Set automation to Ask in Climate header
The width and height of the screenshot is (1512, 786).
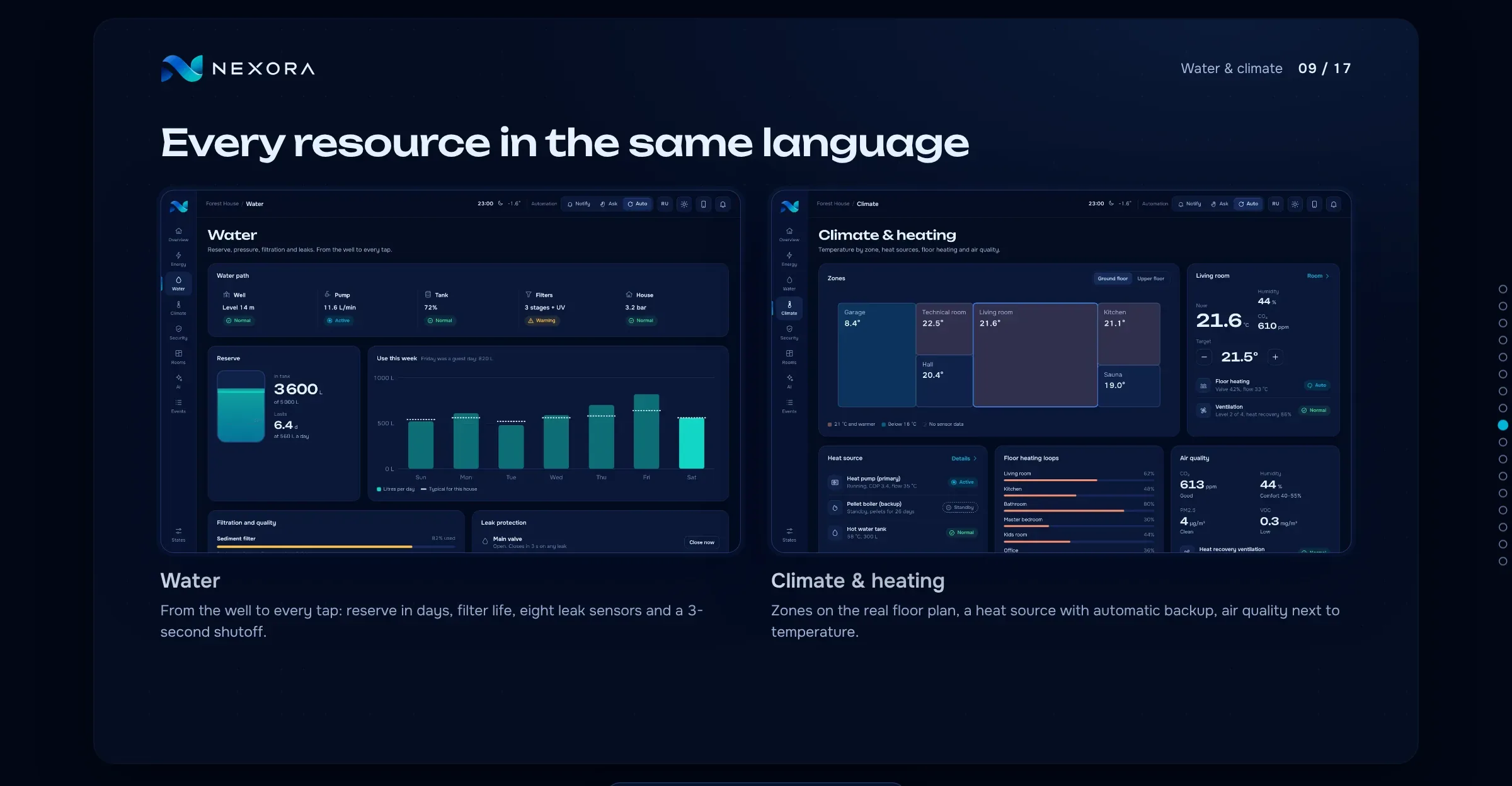click(x=1220, y=204)
